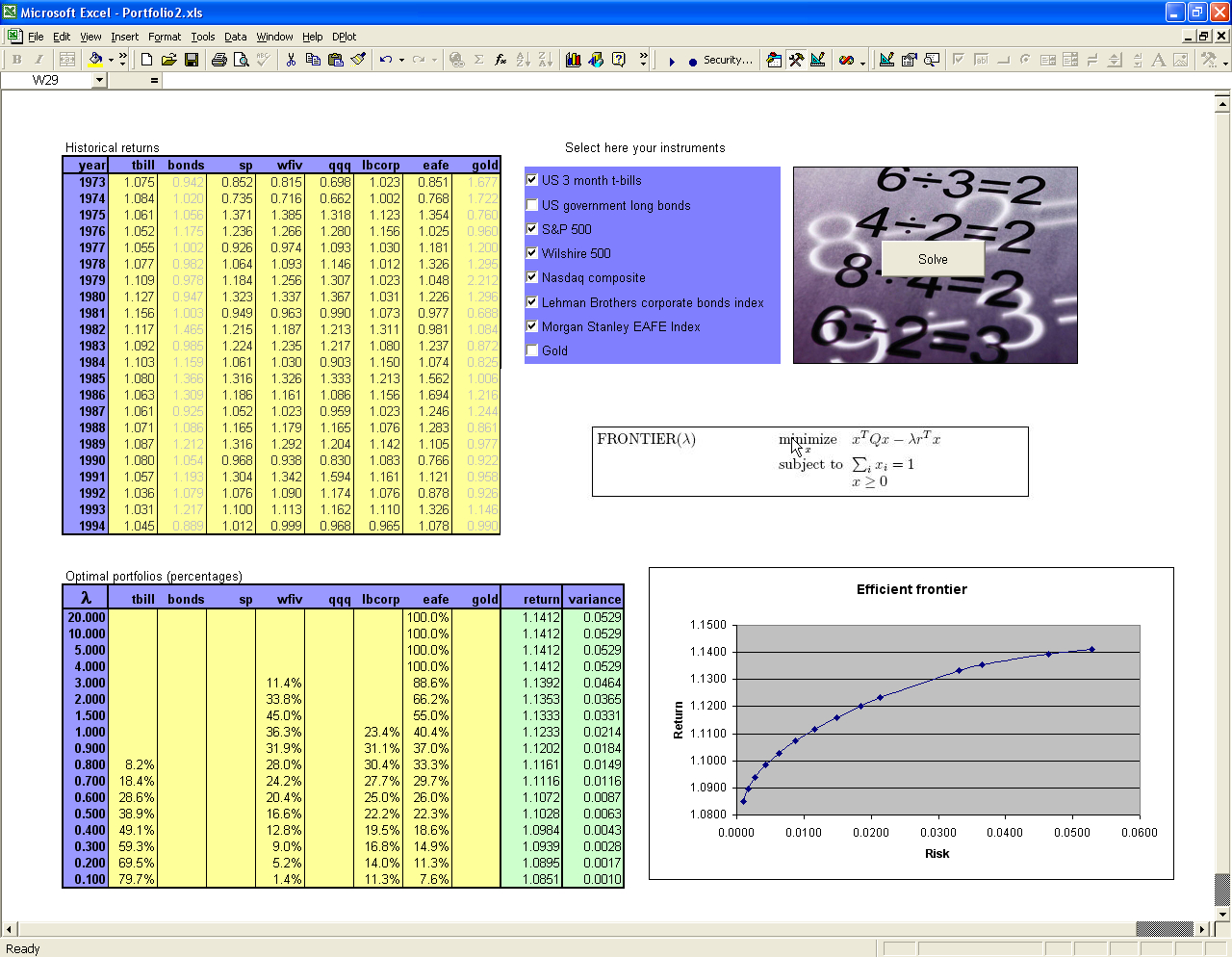
Task: Expand the Undo history dropdown
Action: (x=400, y=59)
